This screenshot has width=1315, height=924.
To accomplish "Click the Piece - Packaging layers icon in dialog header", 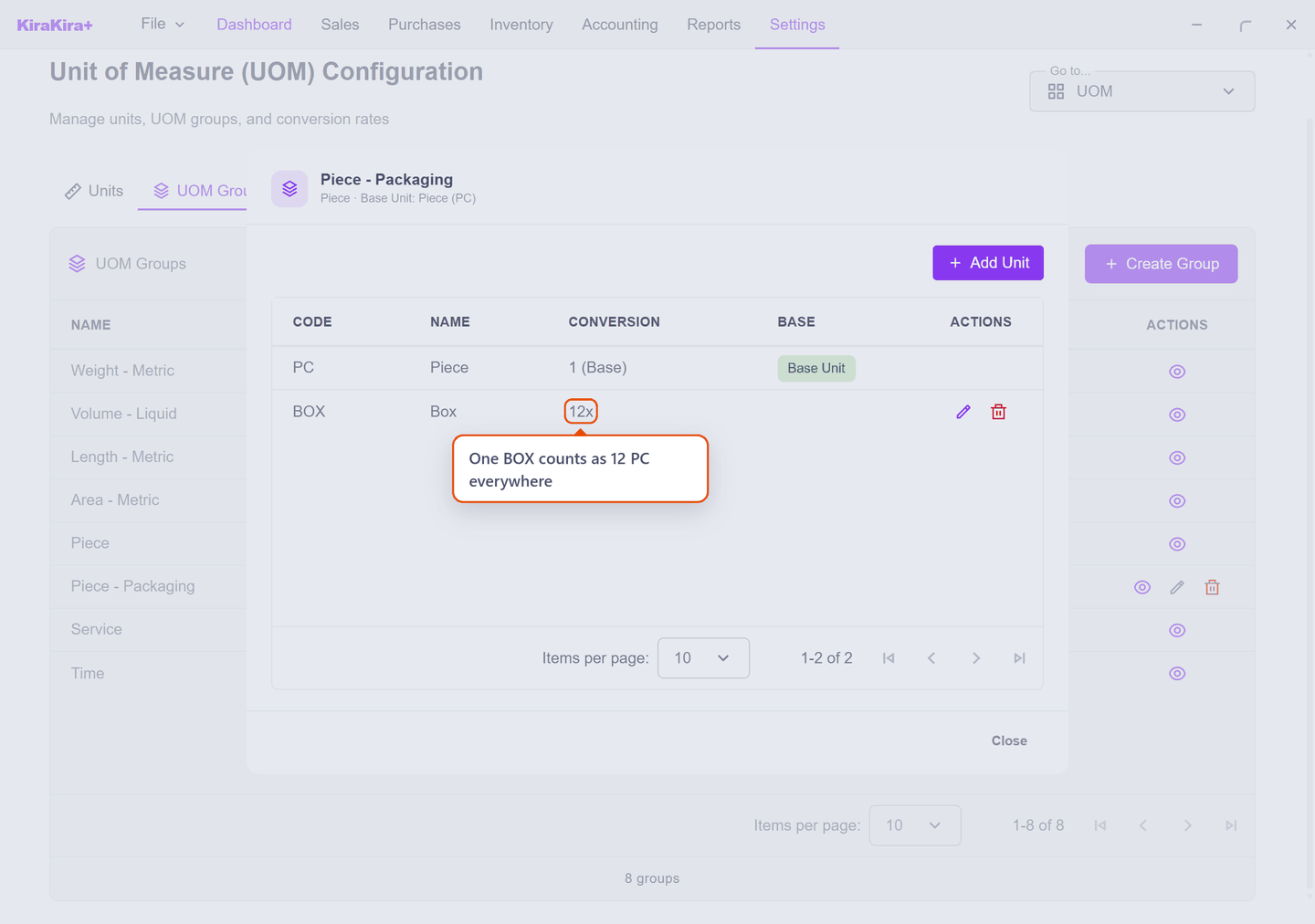I will [x=289, y=188].
